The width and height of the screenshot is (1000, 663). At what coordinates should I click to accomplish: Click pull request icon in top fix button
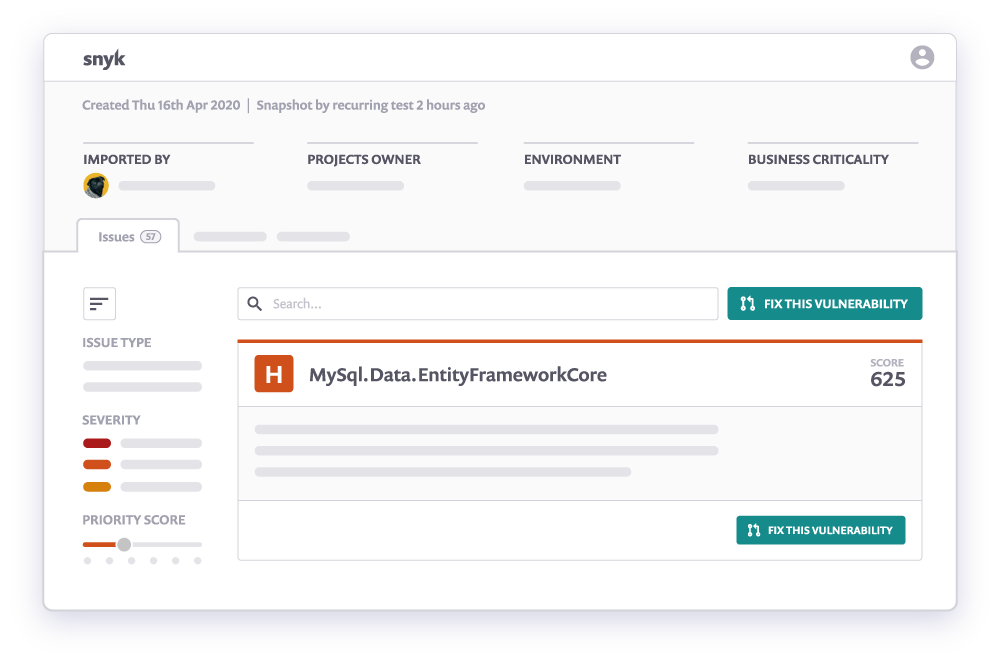747,304
